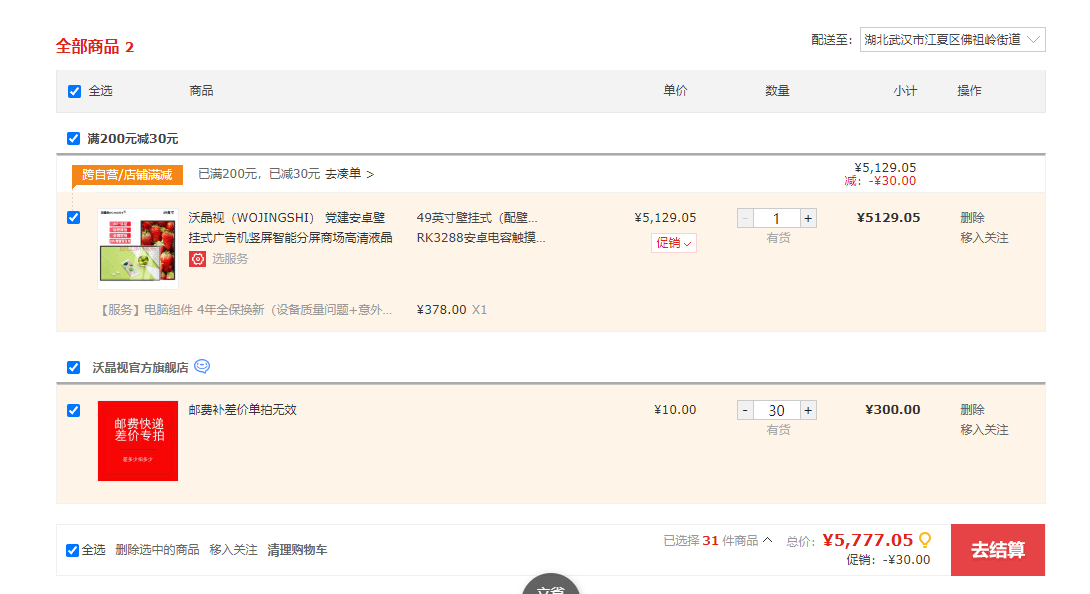Open the 配送至 delivery address dropdown
Screen dimensions: 1090x594
click(952, 40)
